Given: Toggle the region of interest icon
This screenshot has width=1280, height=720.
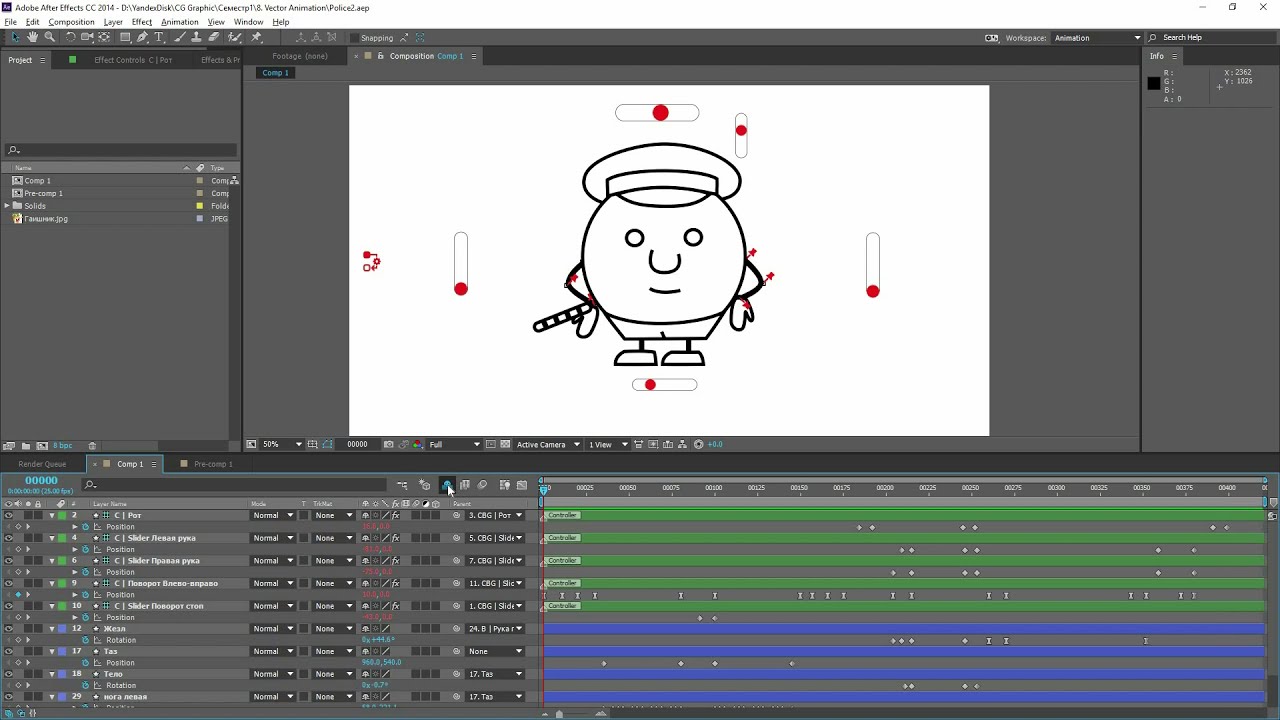Looking at the screenshot, I should 491,444.
